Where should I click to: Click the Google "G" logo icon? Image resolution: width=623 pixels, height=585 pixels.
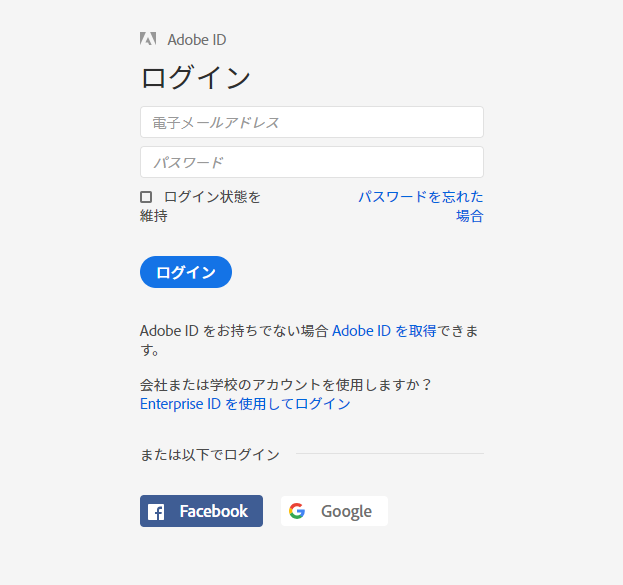pos(297,511)
